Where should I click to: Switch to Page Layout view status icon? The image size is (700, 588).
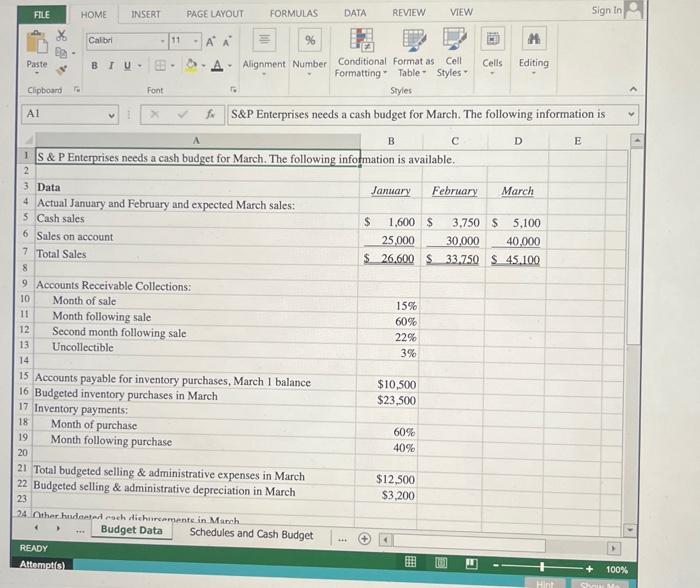click(x=441, y=563)
